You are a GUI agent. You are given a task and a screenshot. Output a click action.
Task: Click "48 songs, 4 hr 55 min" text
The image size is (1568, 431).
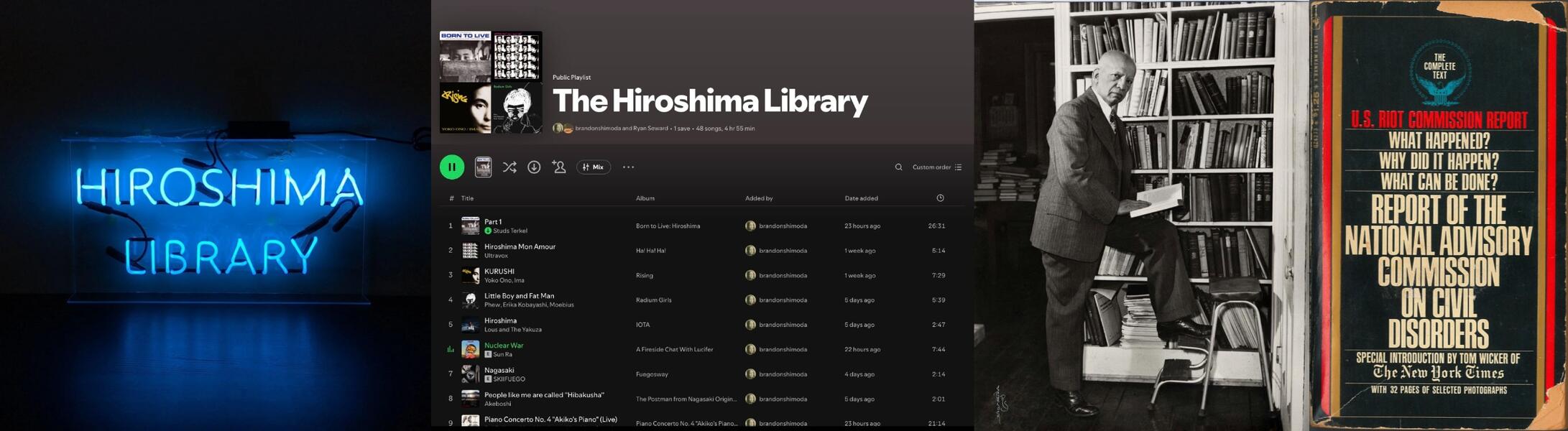click(725, 129)
